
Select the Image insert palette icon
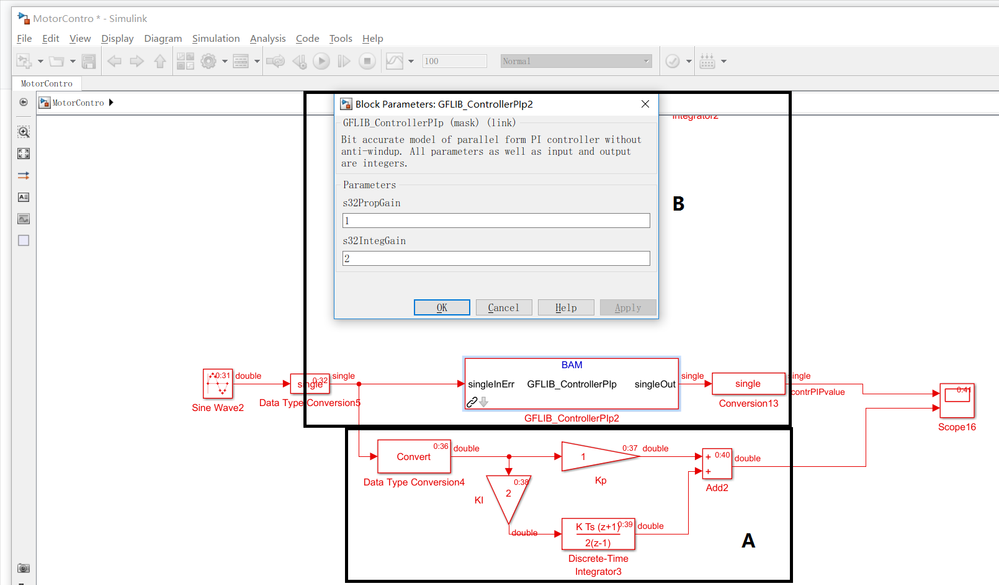[x=24, y=219]
